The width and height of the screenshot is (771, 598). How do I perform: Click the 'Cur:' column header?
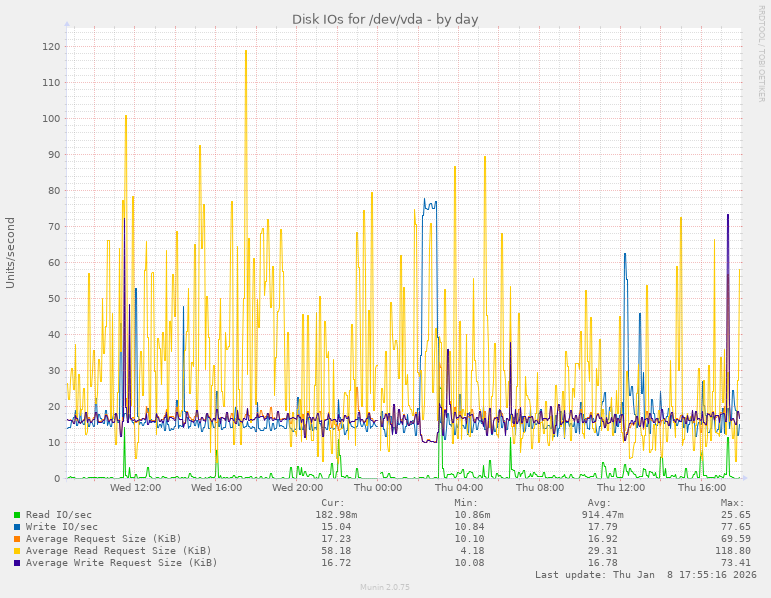(333, 503)
